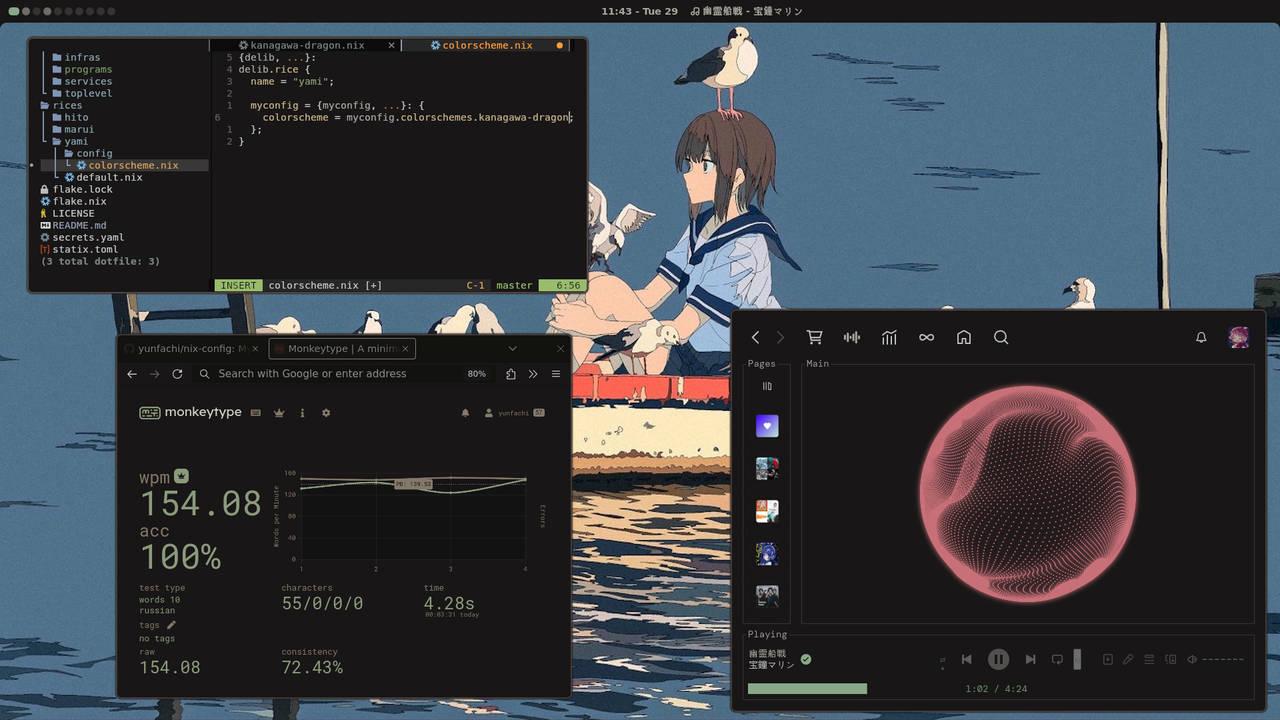Open the profile avatar in music player

(1238, 337)
